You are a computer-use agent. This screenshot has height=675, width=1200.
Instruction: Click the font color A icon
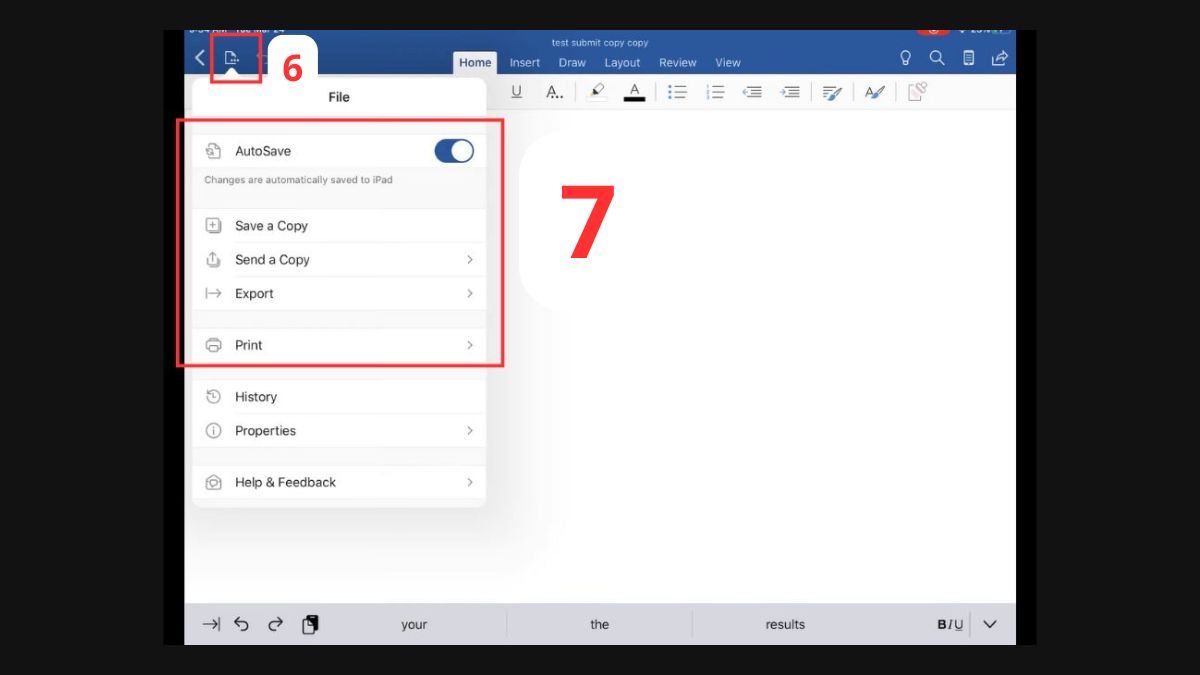pyautogui.click(x=634, y=92)
